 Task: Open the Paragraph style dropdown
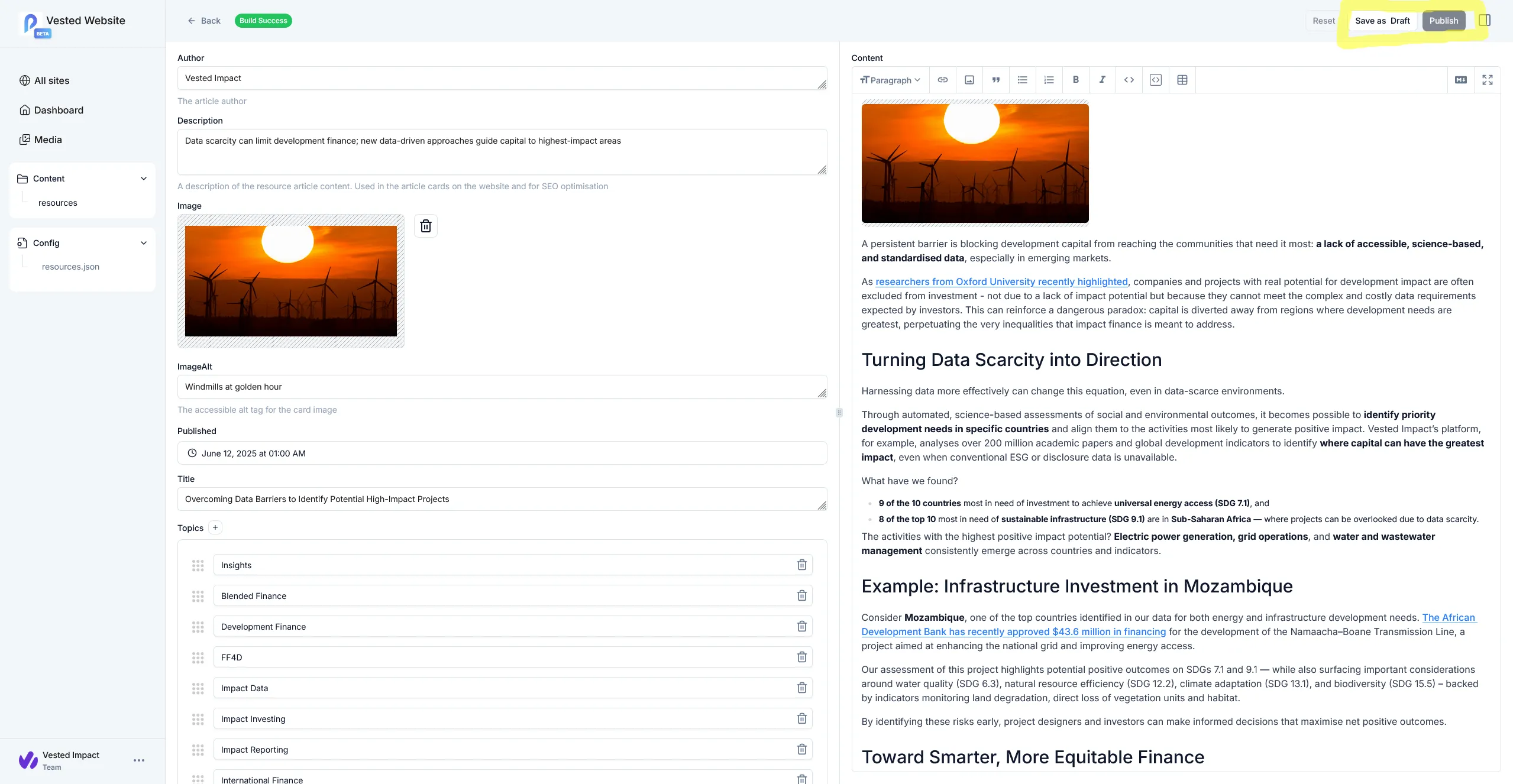pos(890,80)
